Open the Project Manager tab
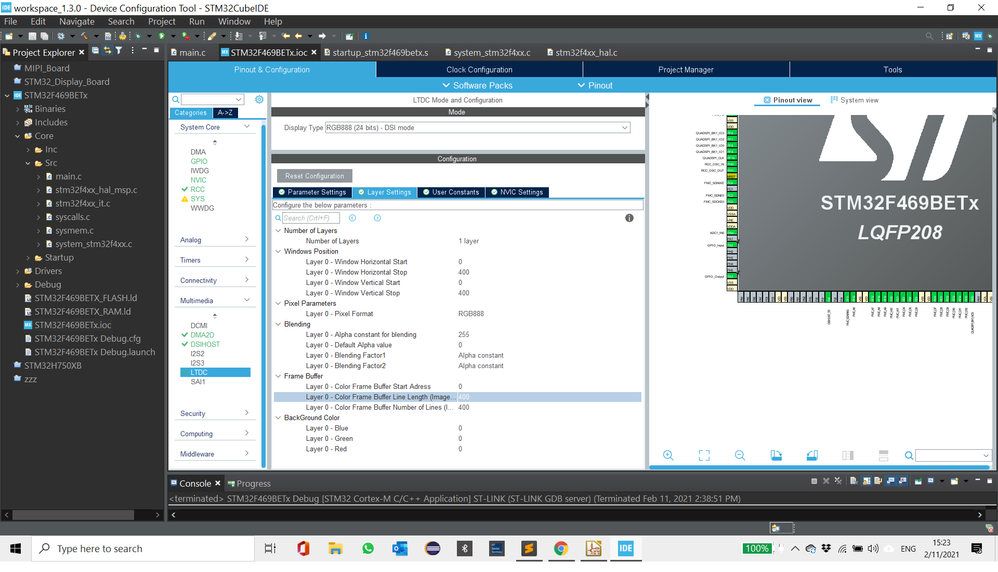This screenshot has width=998, height=572. click(x=685, y=69)
